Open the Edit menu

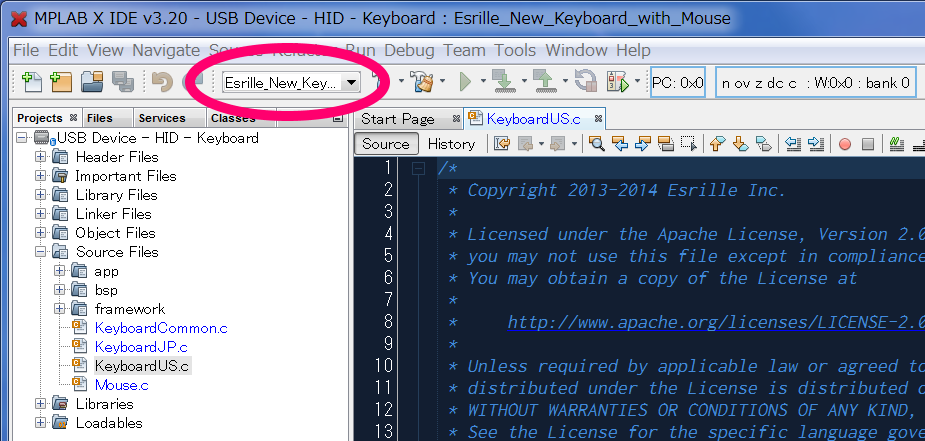(x=63, y=51)
